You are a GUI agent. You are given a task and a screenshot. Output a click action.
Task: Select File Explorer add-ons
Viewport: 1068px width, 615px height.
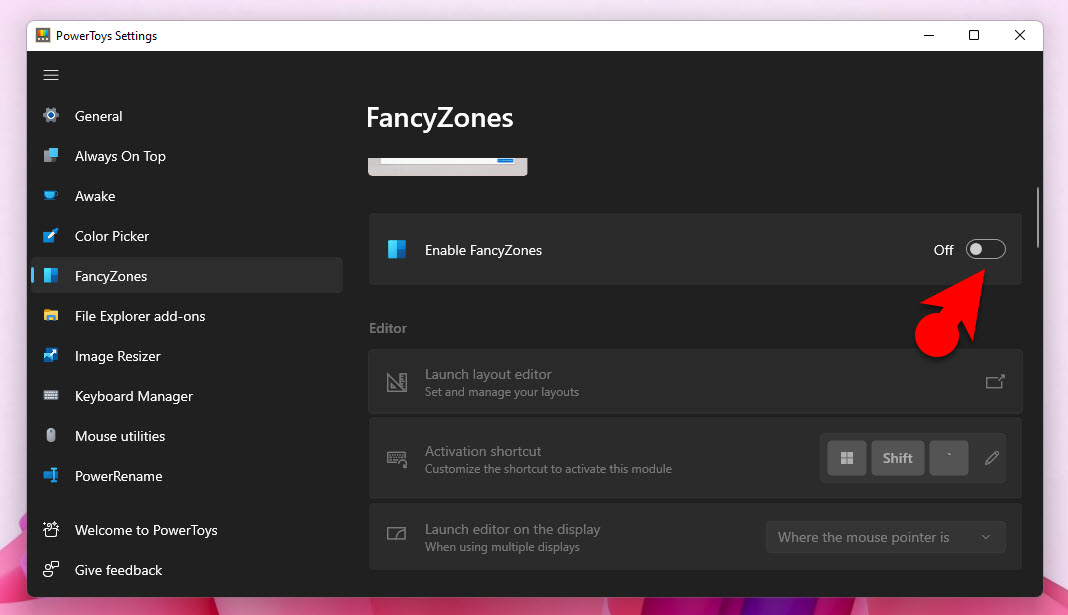pyautogui.click(x=187, y=316)
